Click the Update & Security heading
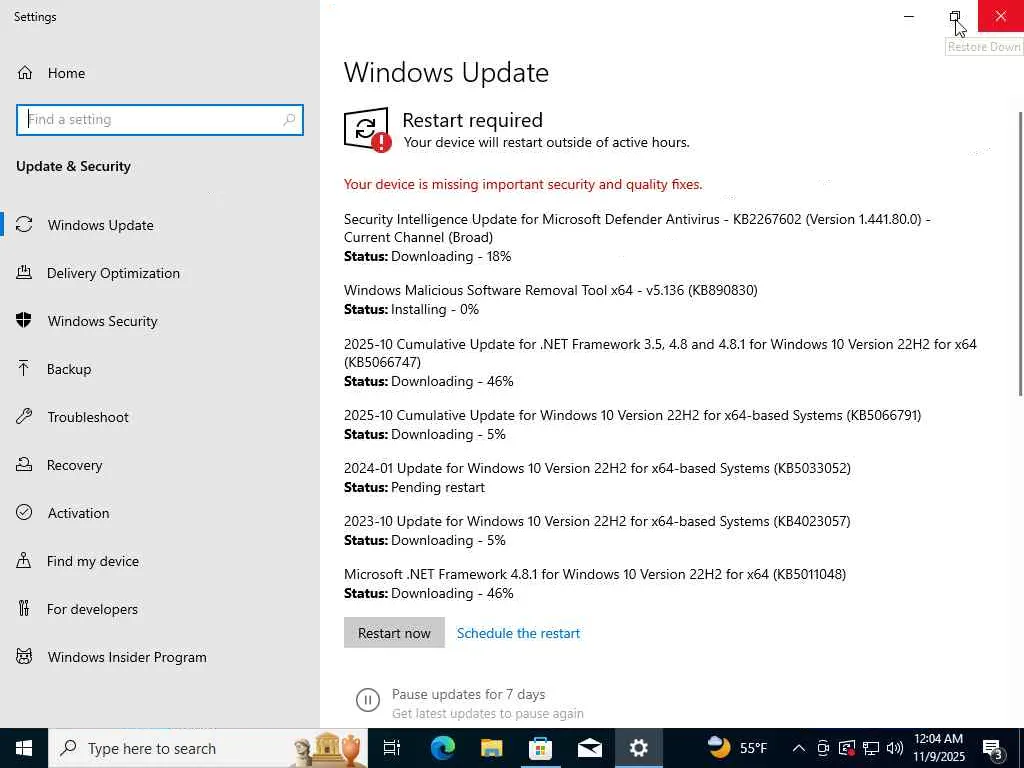Screen dimensions: 1024x768 [x=73, y=166]
